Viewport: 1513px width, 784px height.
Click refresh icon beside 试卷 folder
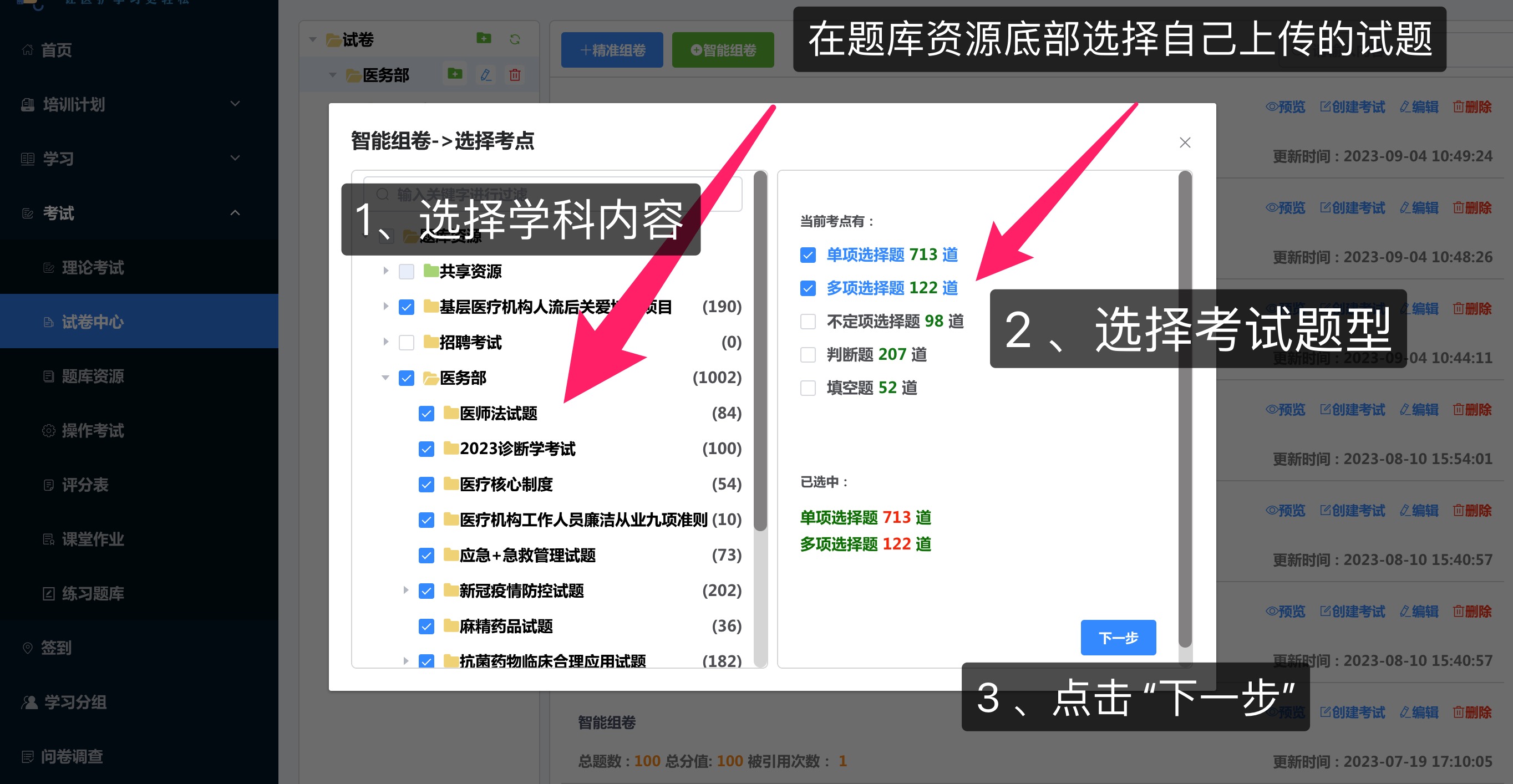(x=515, y=39)
